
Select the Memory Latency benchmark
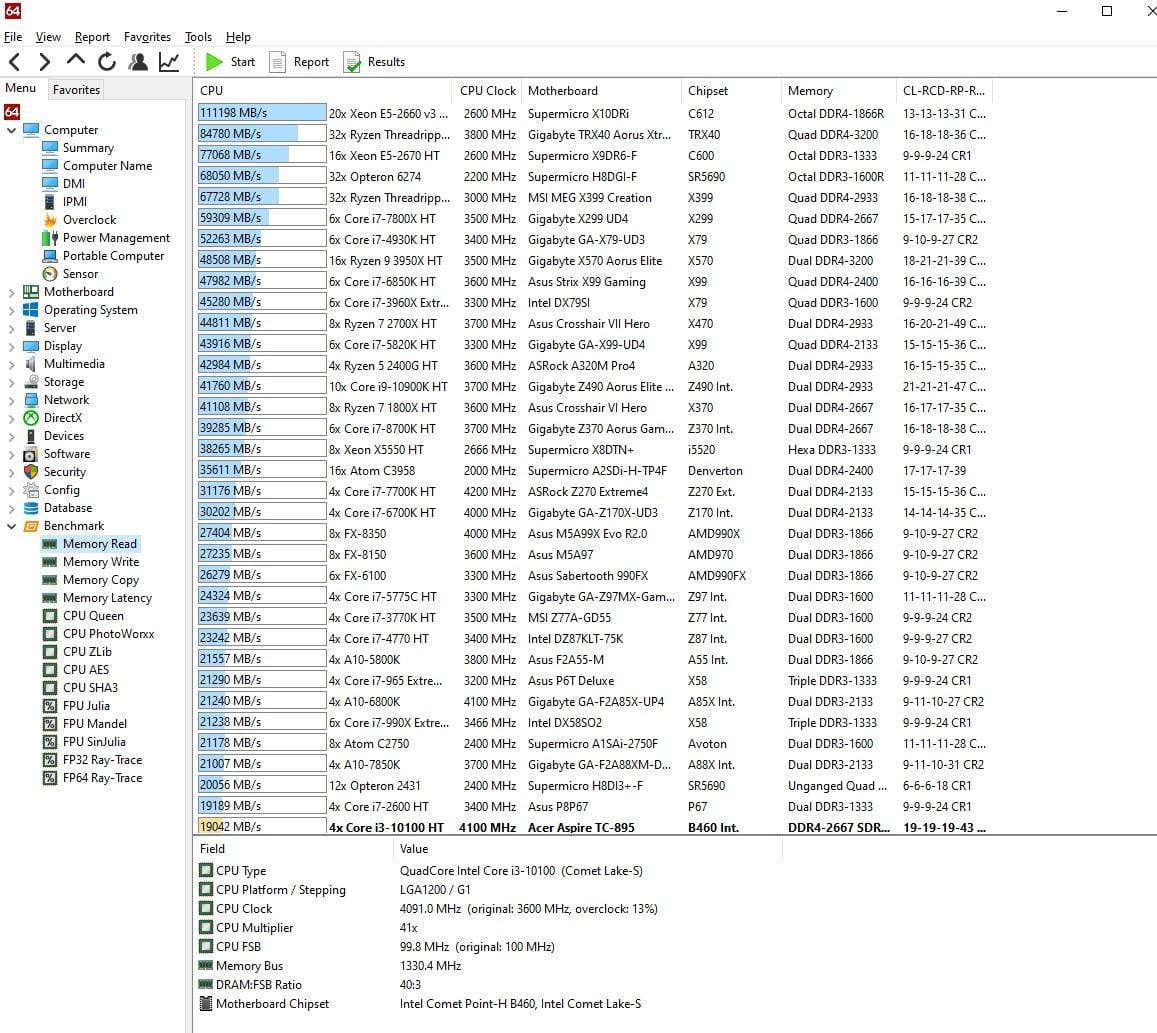pos(107,598)
